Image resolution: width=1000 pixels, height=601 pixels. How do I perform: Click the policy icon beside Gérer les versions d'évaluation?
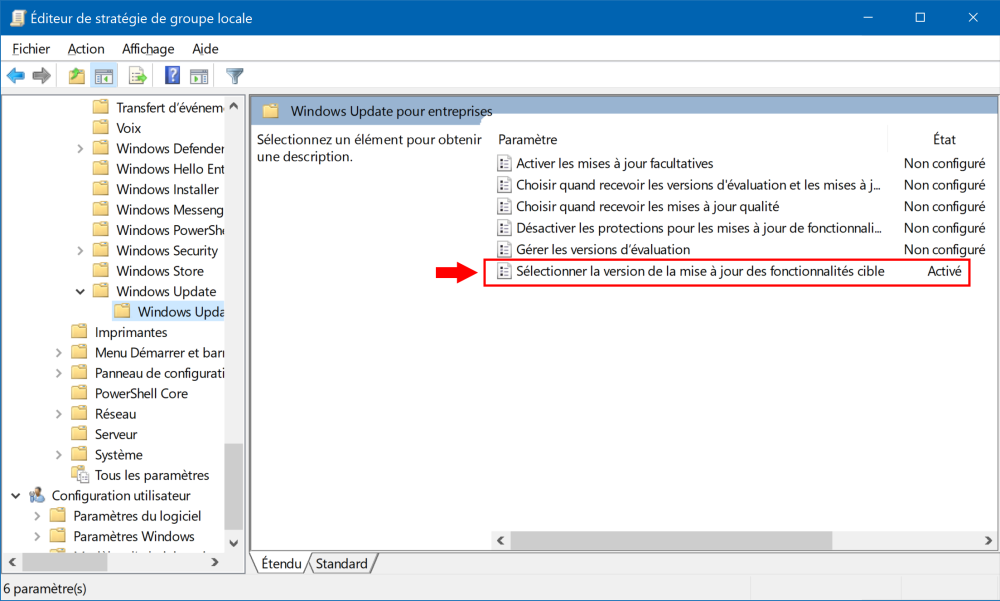(504, 249)
